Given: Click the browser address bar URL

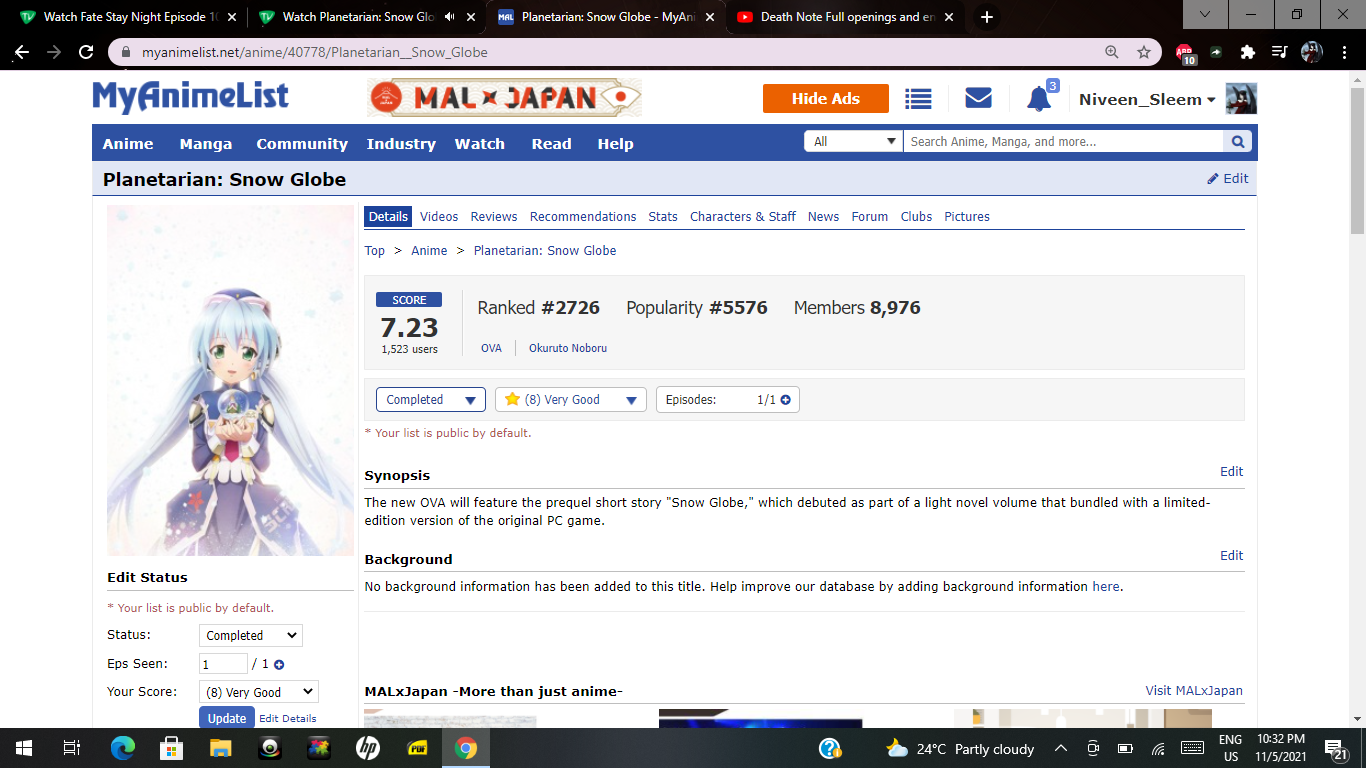Looking at the screenshot, I should [315, 52].
